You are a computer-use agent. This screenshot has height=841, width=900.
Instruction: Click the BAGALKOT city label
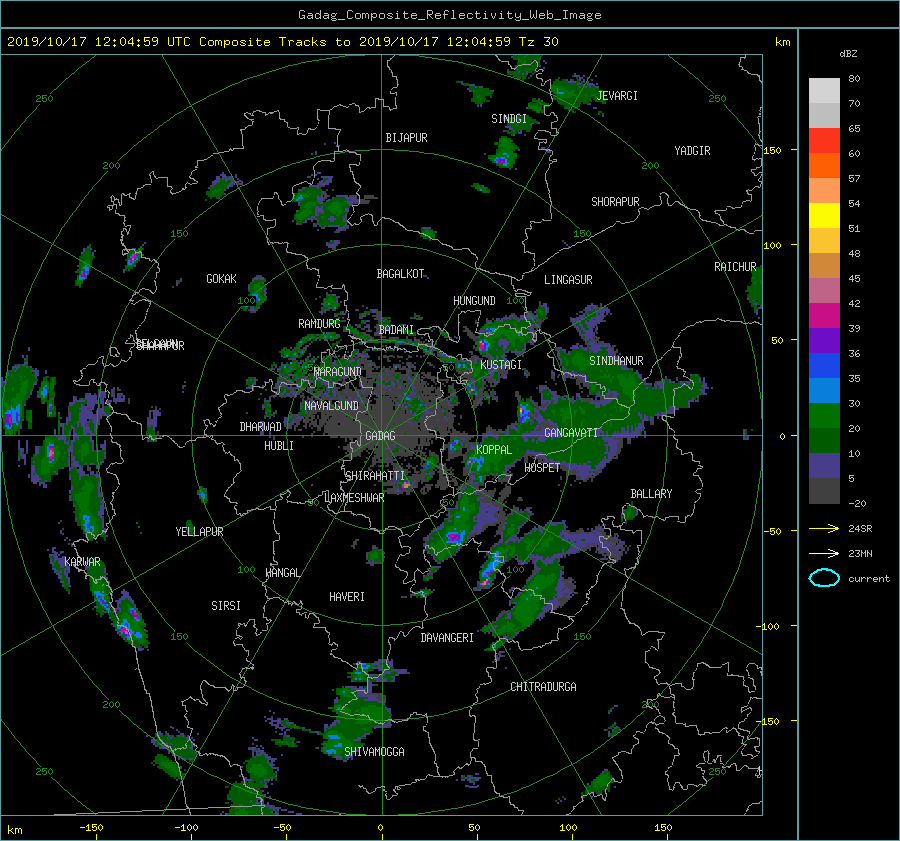pyautogui.click(x=400, y=274)
